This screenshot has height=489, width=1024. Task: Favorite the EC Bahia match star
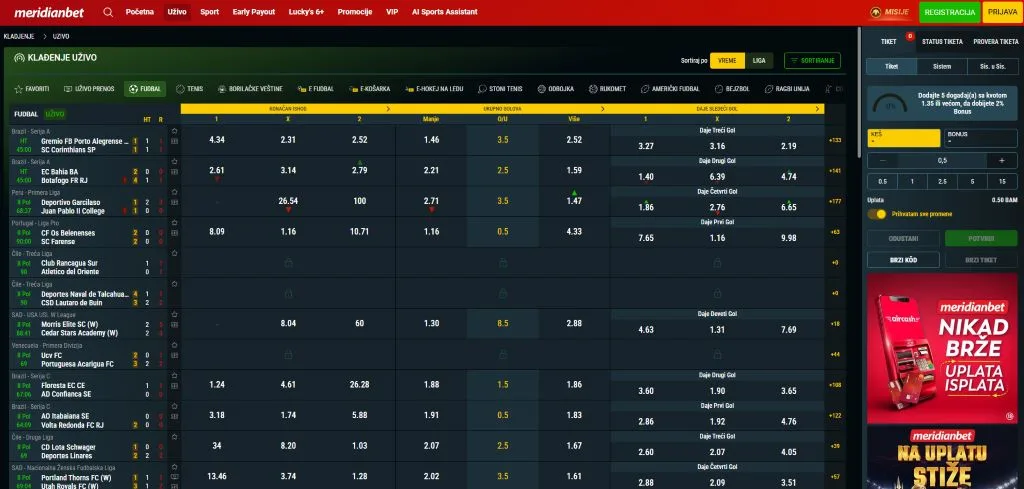174,162
